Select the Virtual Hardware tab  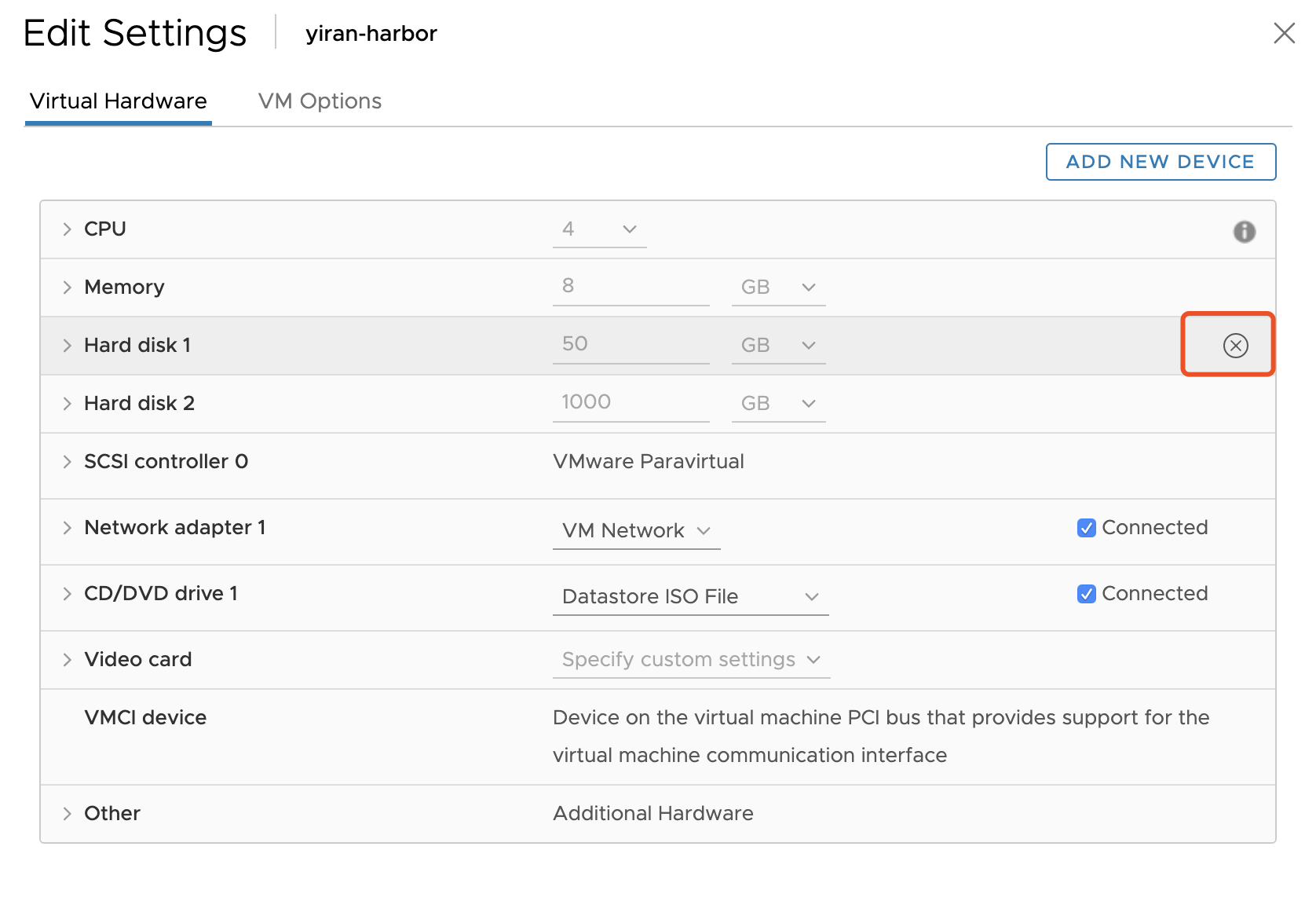pos(119,101)
